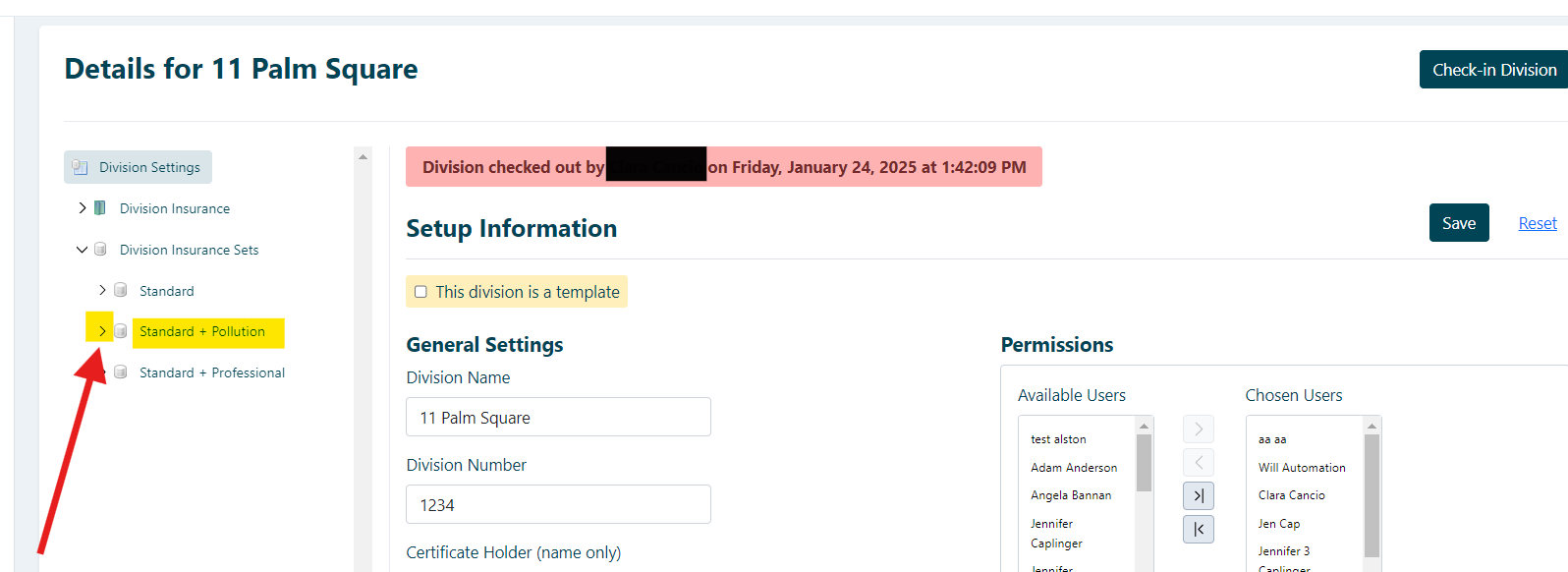Collapse the Division Insurance Sets node

tap(83, 250)
